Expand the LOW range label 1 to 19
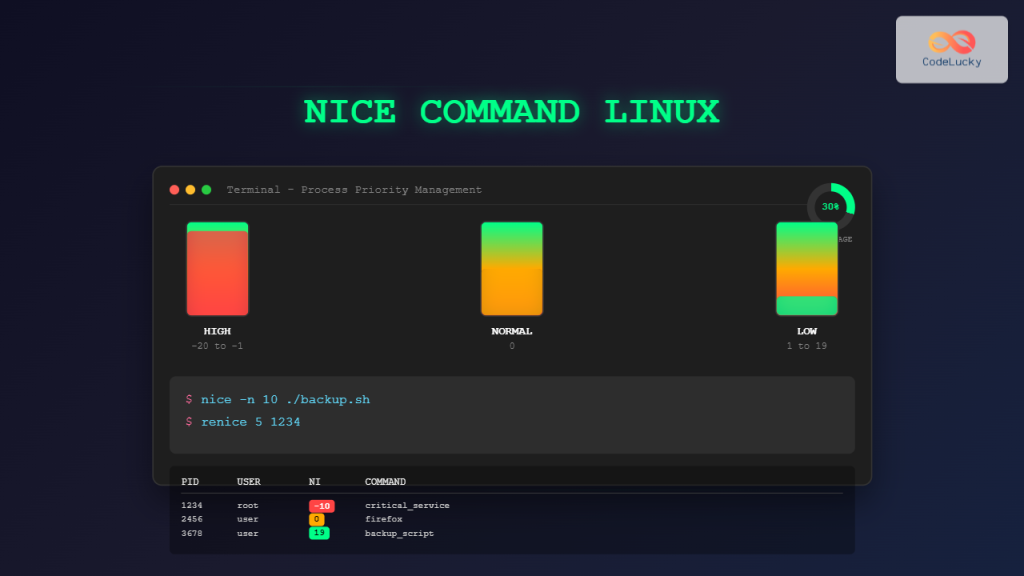The width and height of the screenshot is (1024, 576). 806,345
